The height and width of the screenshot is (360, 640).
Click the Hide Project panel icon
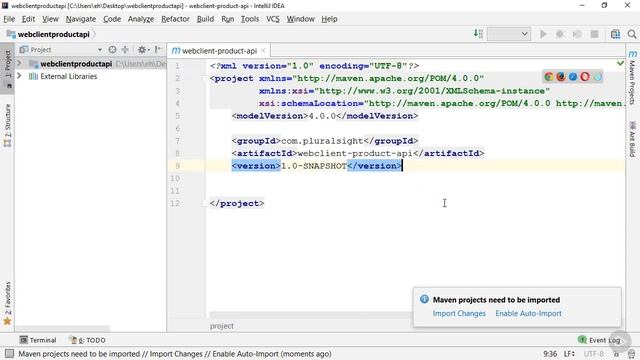(x=158, y=50)
